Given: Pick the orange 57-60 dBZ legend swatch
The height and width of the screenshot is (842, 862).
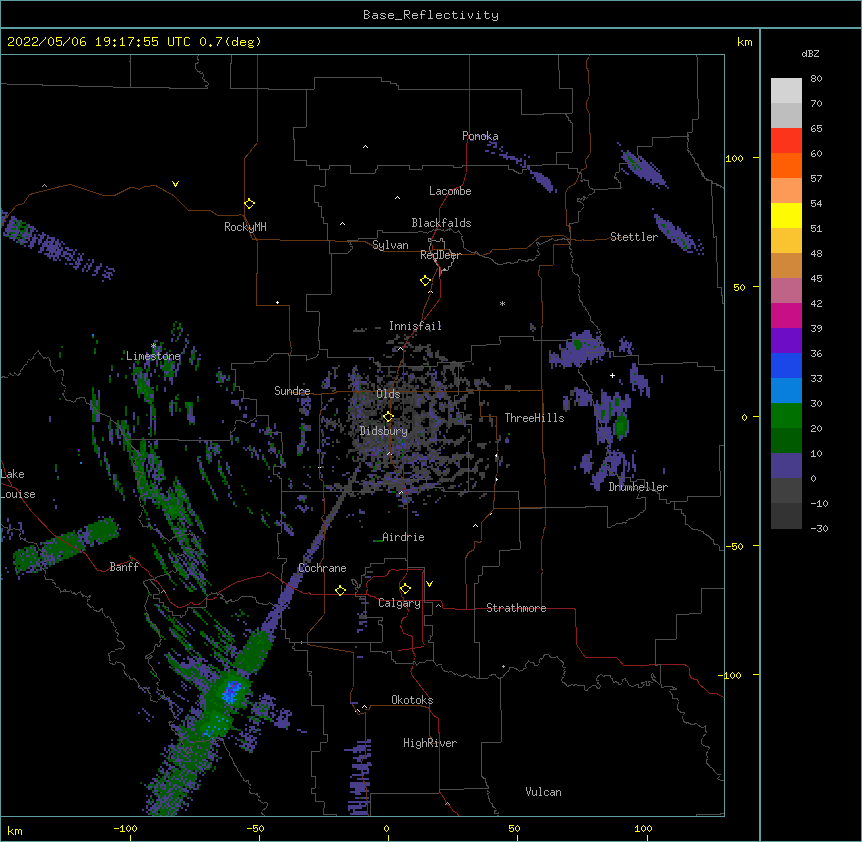Looking at the screenshot, I should tap(786, 166).
